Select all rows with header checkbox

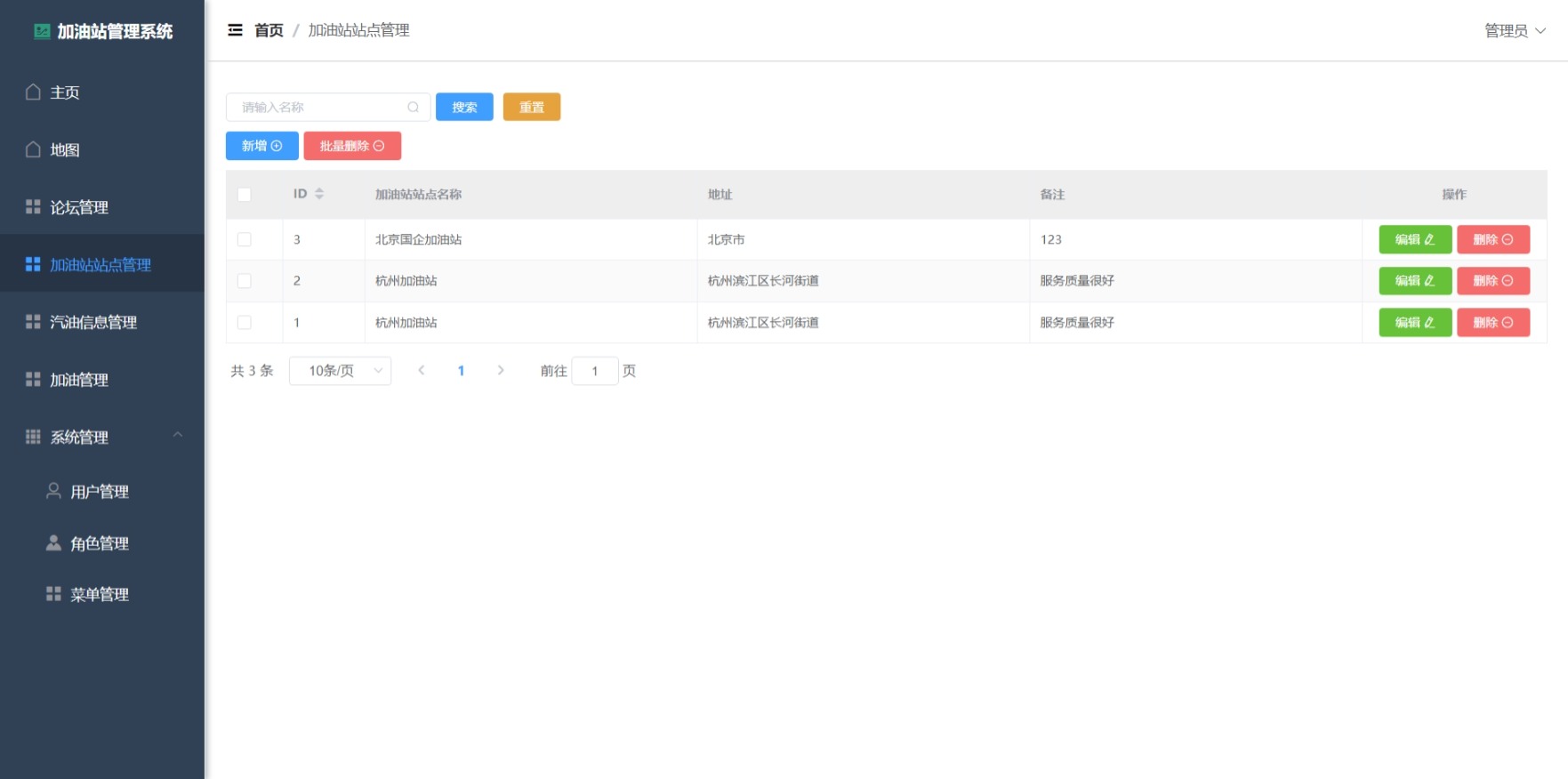click(x=245, y=195)
